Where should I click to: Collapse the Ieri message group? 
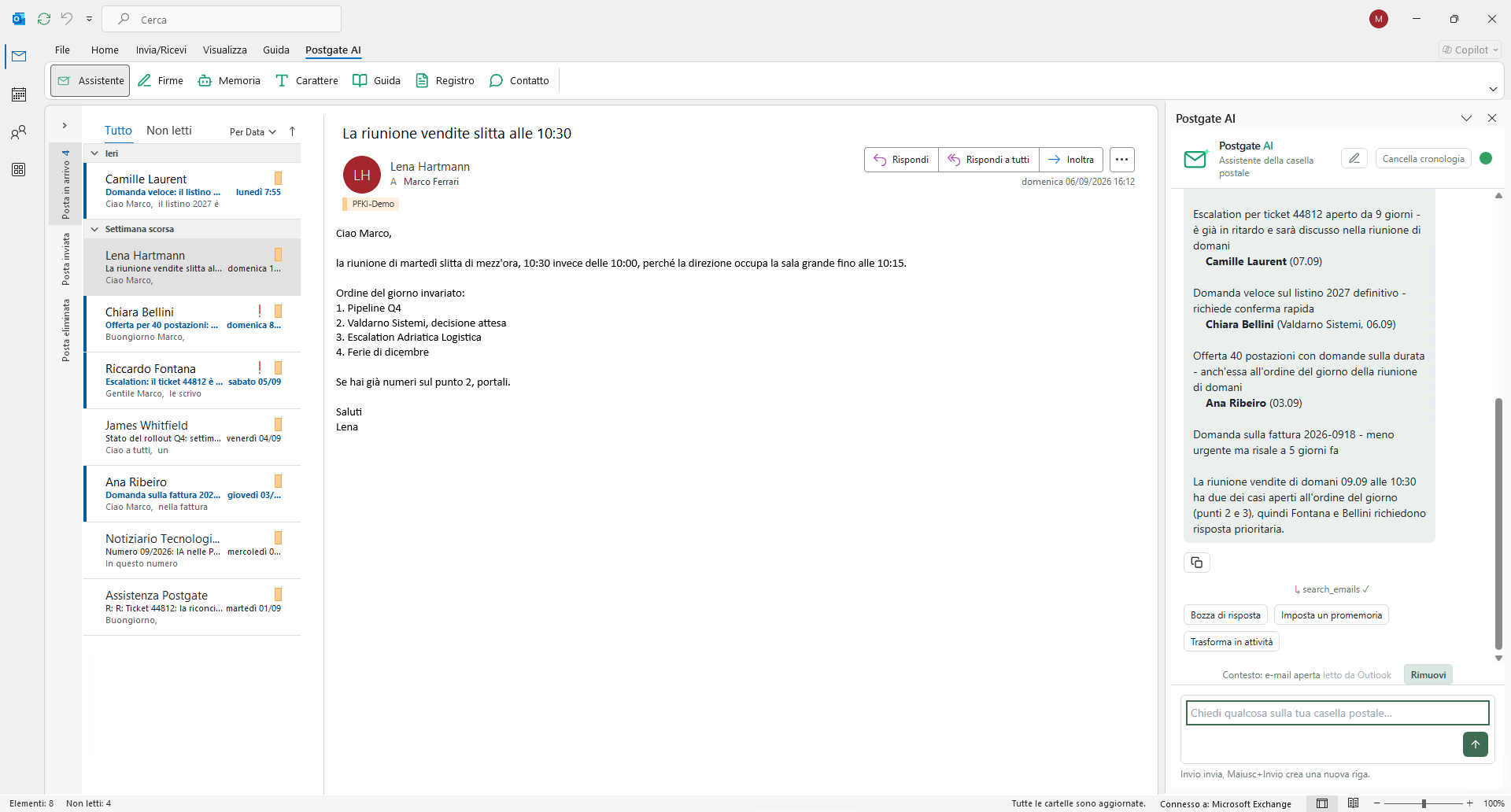click(x=94, y=153)
